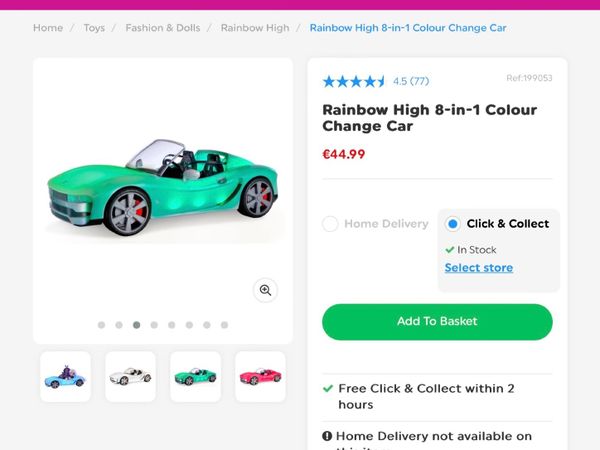The image size is (600, 450).
Task: Jump to the last carousel dot
Action: [x=224, y=325]
